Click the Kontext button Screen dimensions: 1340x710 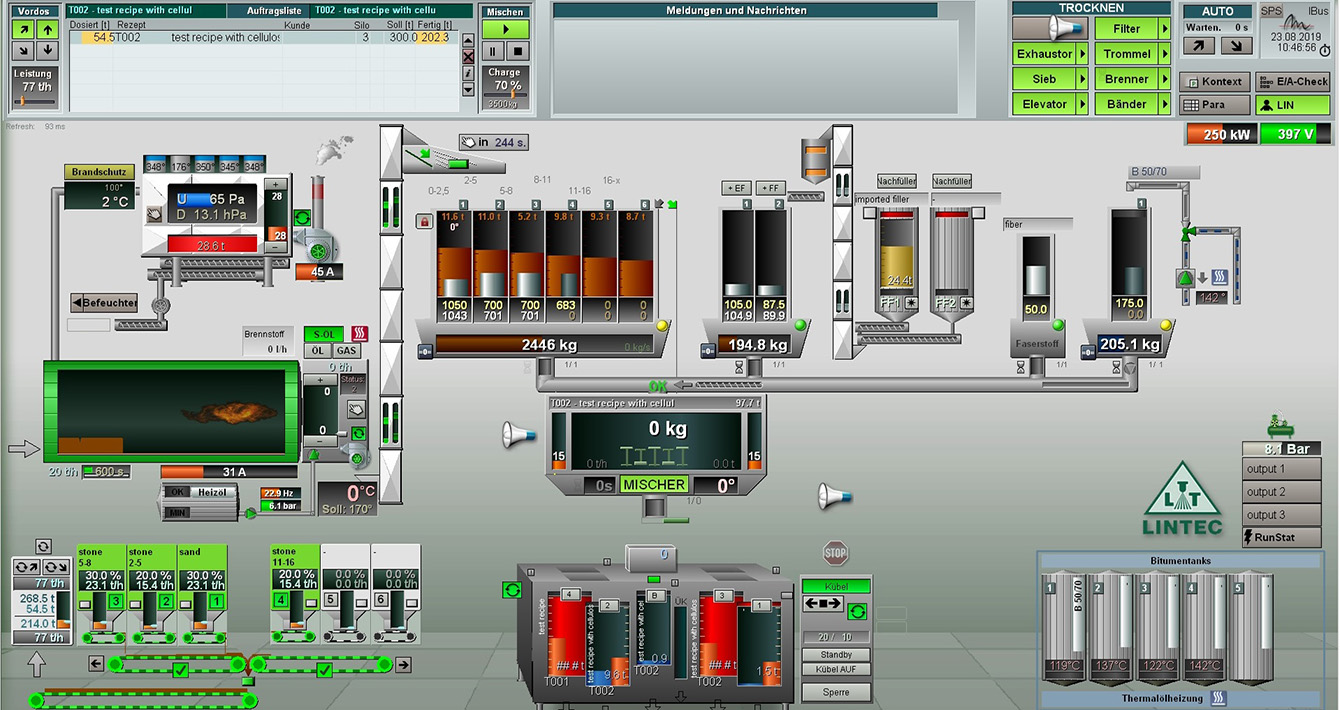tap(1215, 82)
